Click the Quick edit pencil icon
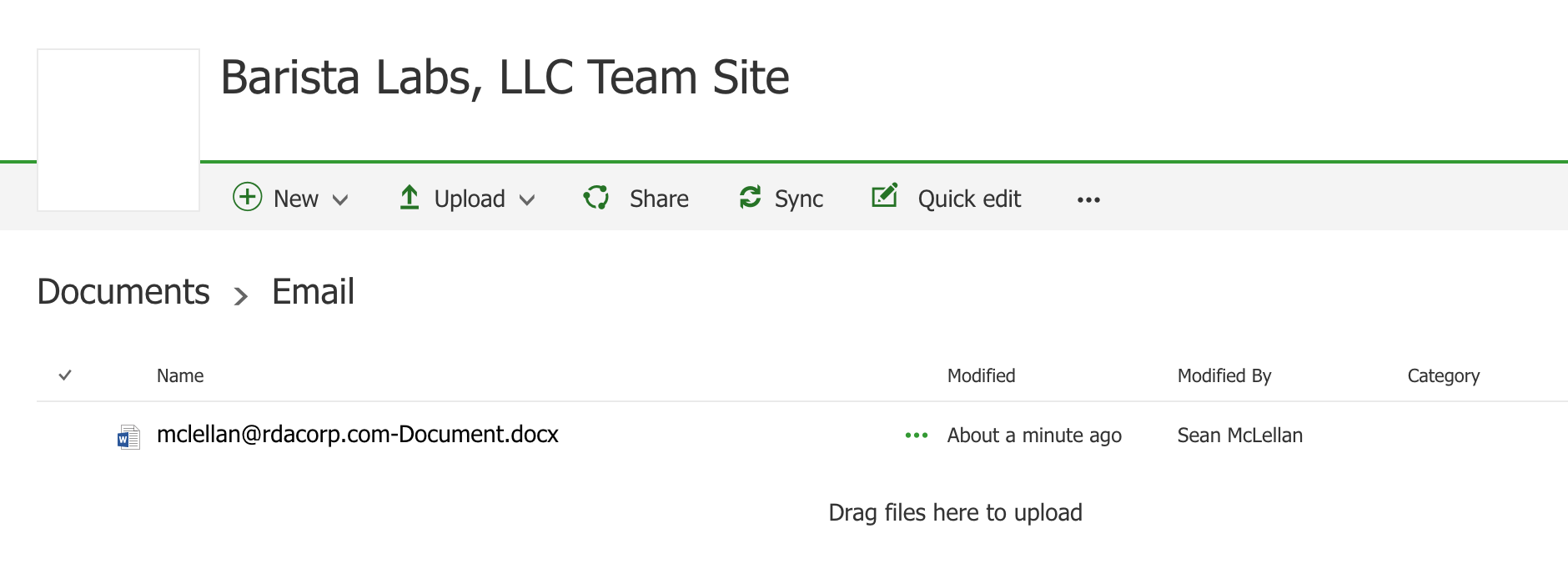This screenshot has height=574, width=1568. (884, 195)
